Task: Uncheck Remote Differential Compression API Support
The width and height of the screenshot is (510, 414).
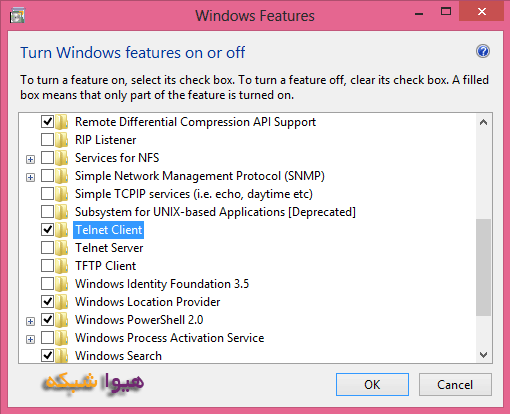Action: 47,121
